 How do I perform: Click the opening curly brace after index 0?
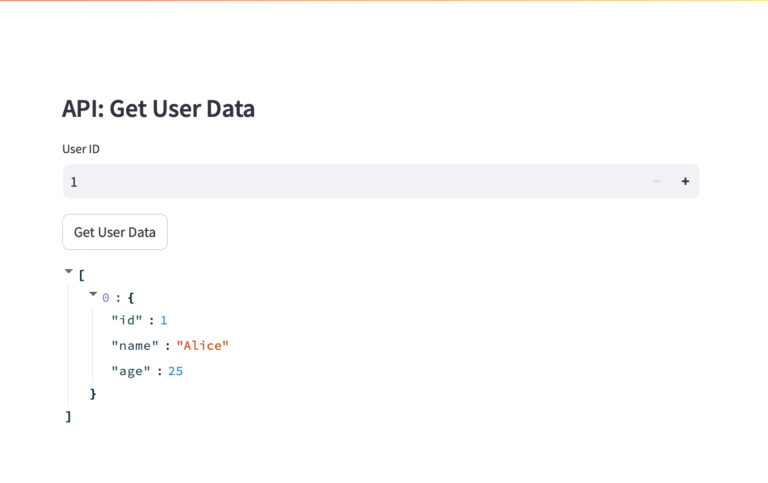pyautogui.click(x=131, y=297)
